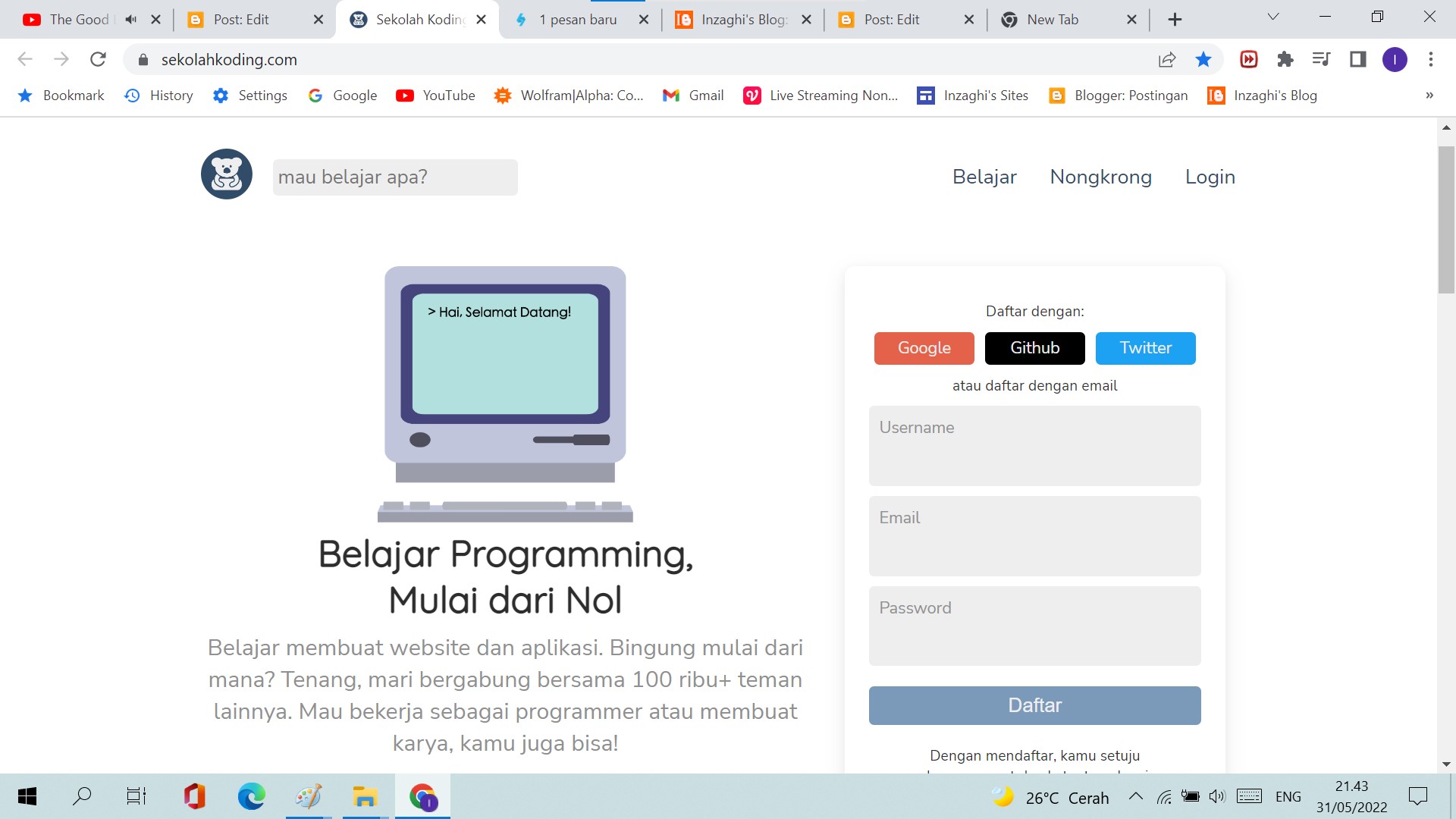
Task: Reload the page with the refresh icon
Action: pyautogui.click(x=98, y=59)
